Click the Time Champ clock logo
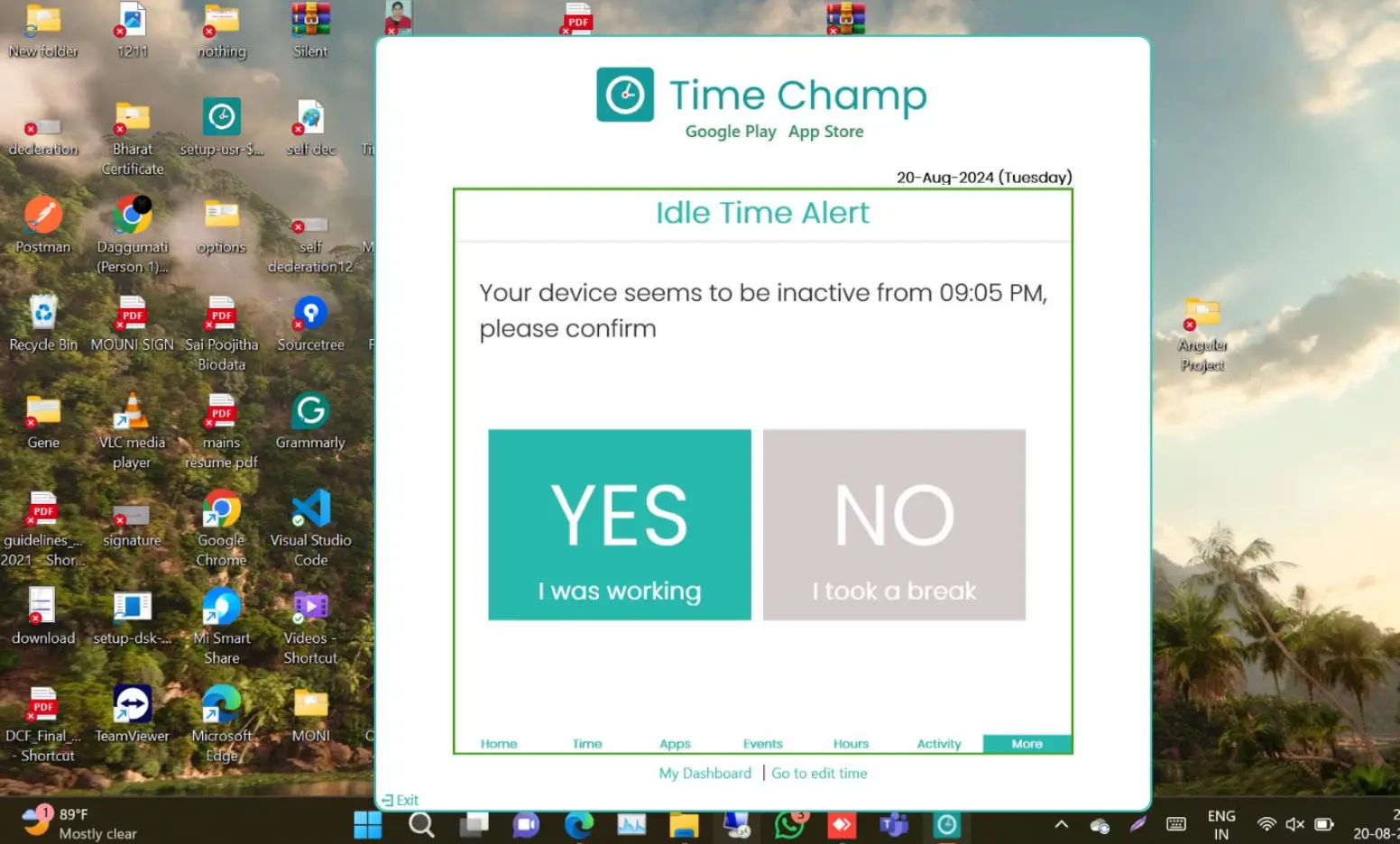This screenshot has height=844, width=1400. point(624,94)
